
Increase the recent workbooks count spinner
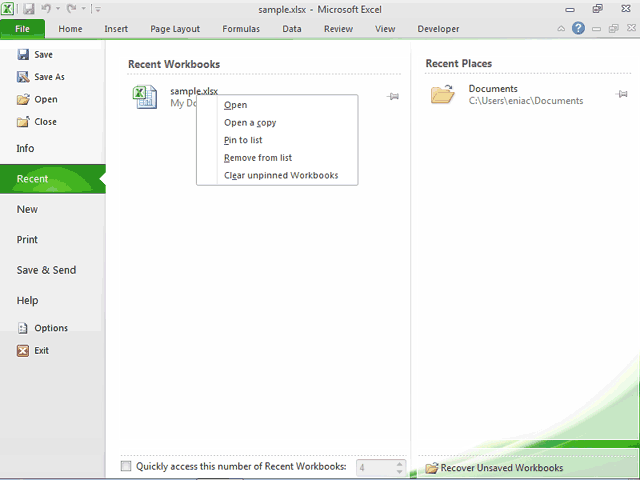point(399,464)
